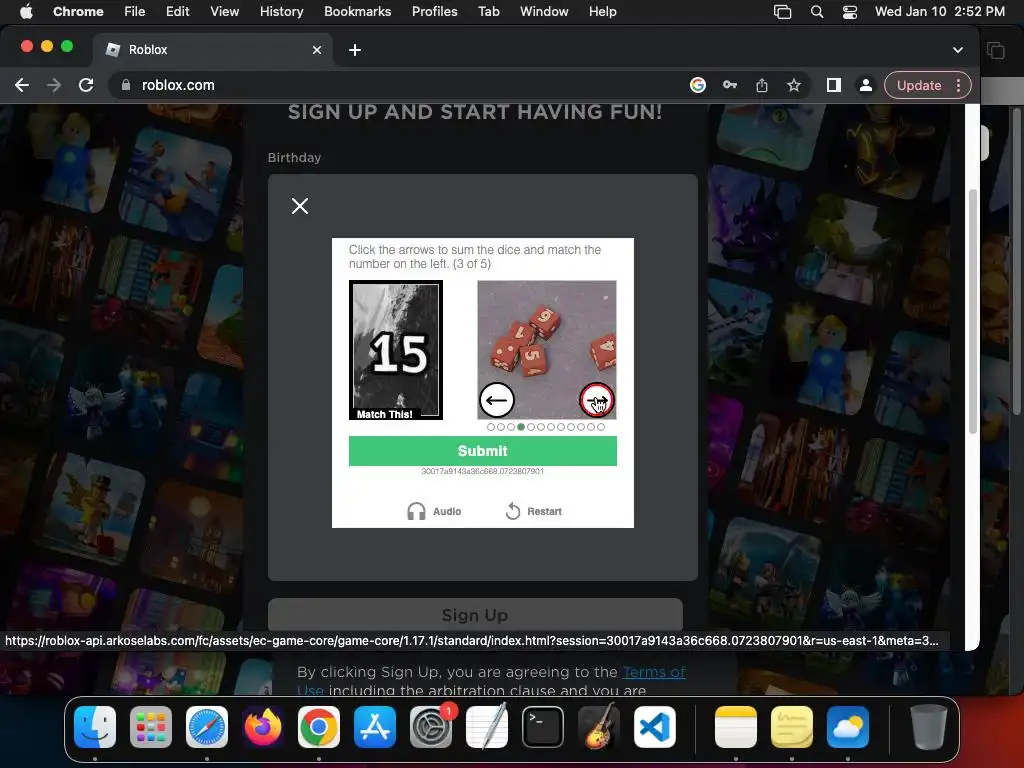Open Weather from the Dock
This screenshot has height=768, width=1024.
point(848,727)
